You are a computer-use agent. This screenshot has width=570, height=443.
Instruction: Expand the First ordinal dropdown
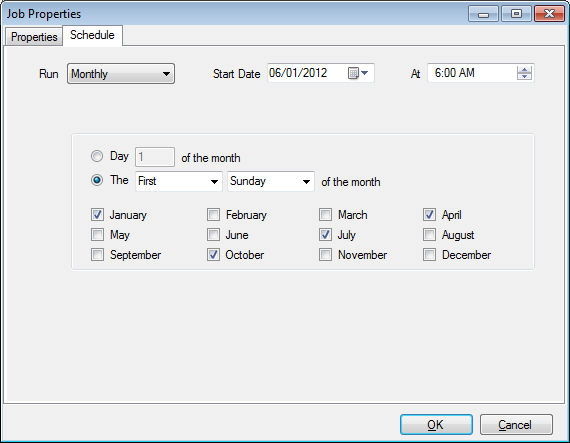[x=179, y=181]
